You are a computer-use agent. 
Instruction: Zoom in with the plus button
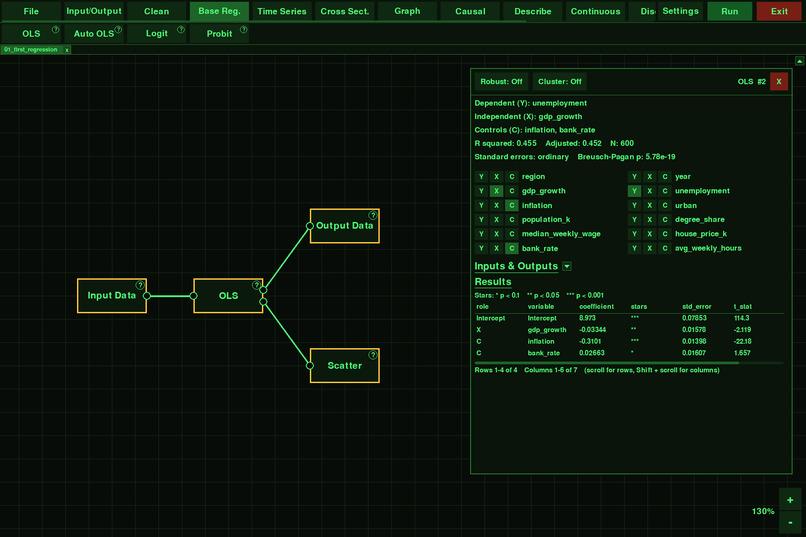(790, 500)
